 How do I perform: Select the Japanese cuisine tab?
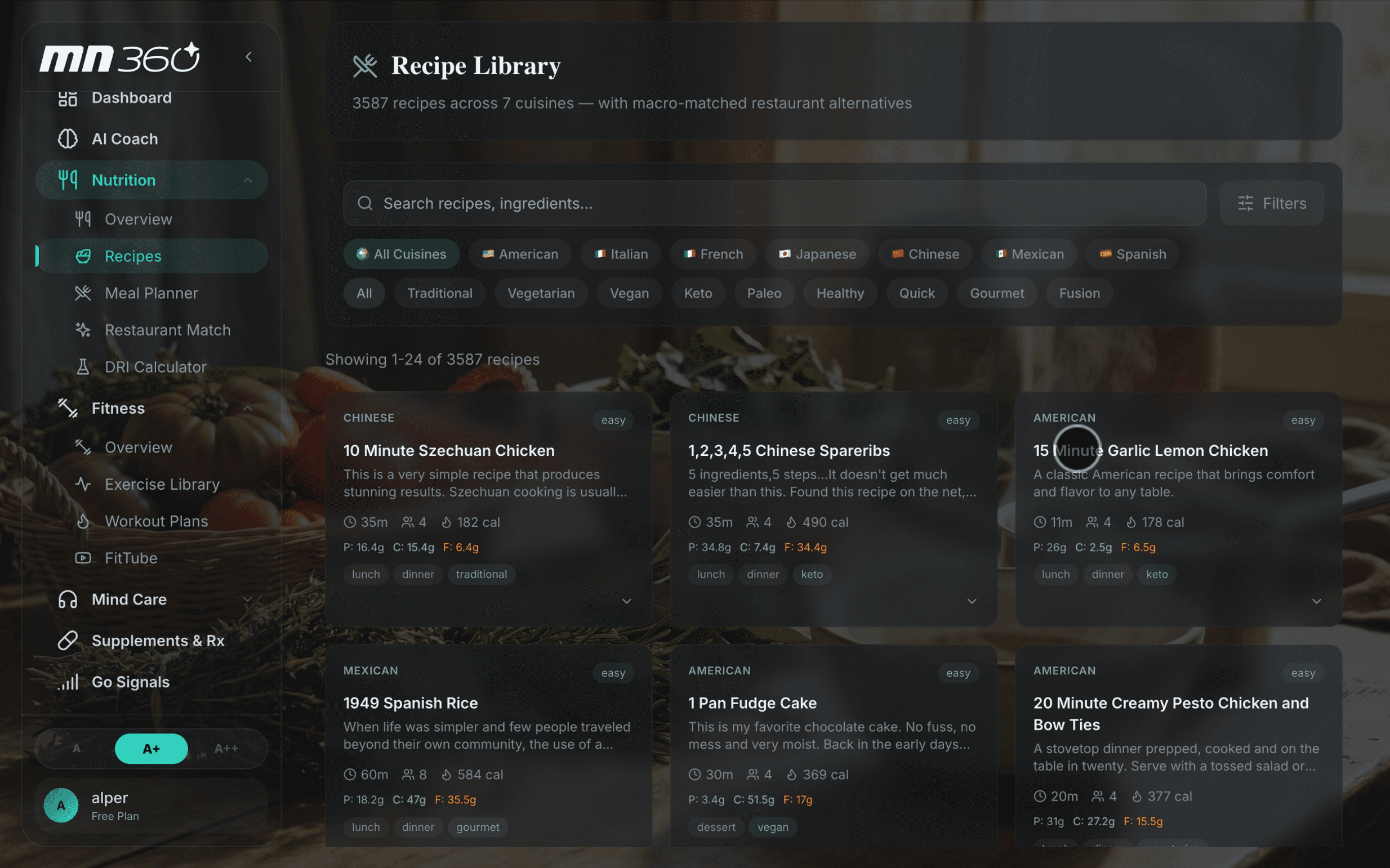(817, 254)
